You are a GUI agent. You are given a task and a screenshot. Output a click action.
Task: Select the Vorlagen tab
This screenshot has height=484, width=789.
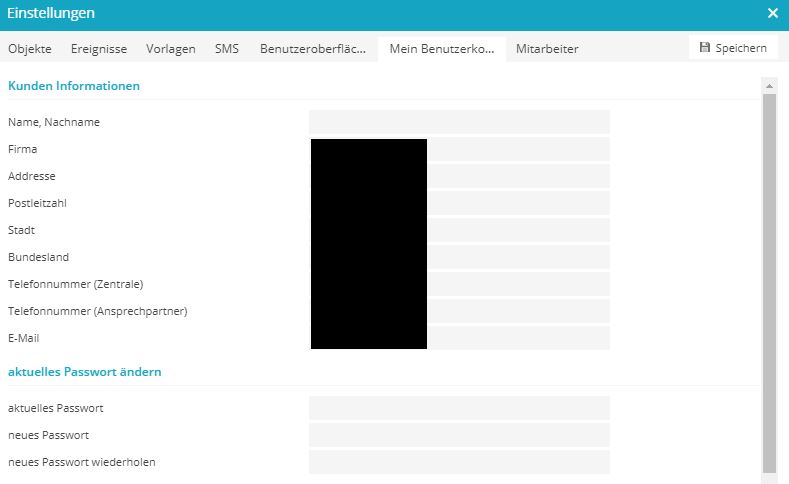coord(171,49)
